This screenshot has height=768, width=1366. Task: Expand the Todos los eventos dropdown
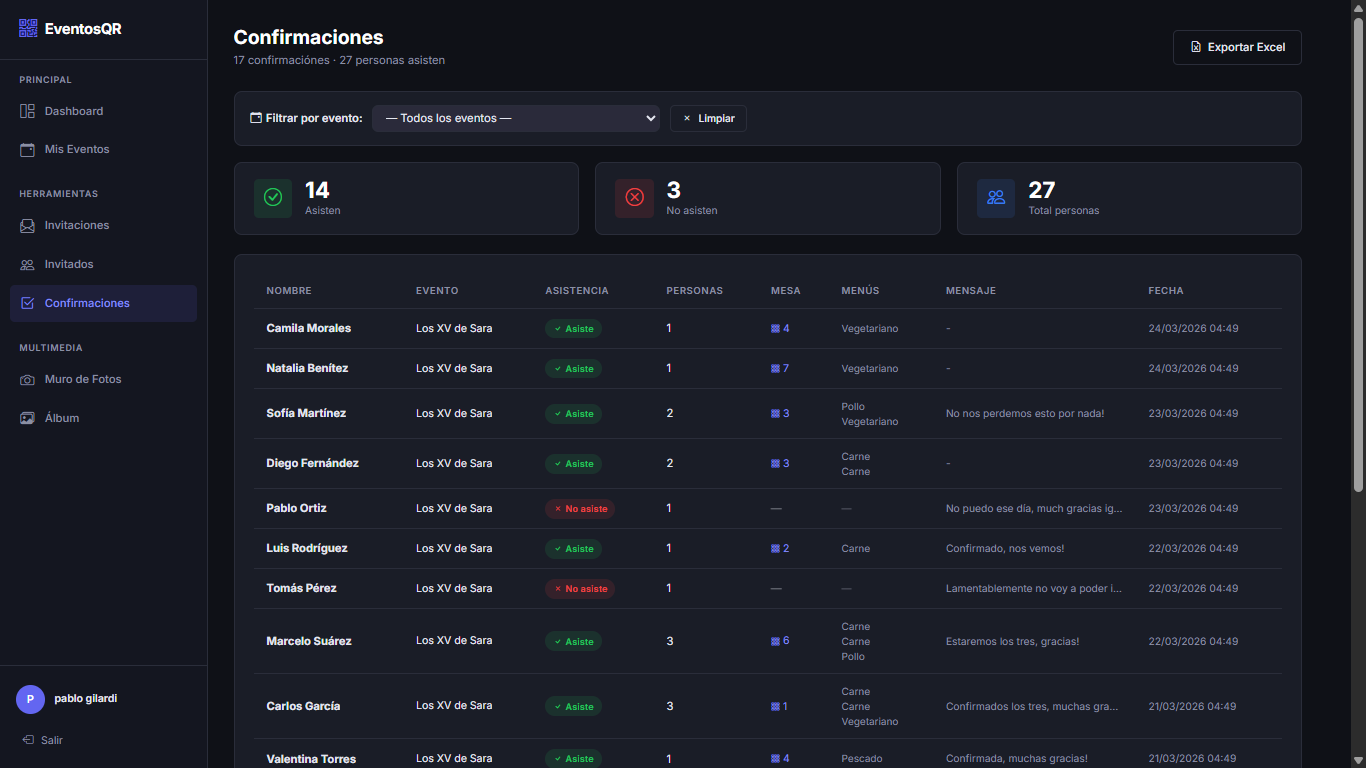(515, 118)
